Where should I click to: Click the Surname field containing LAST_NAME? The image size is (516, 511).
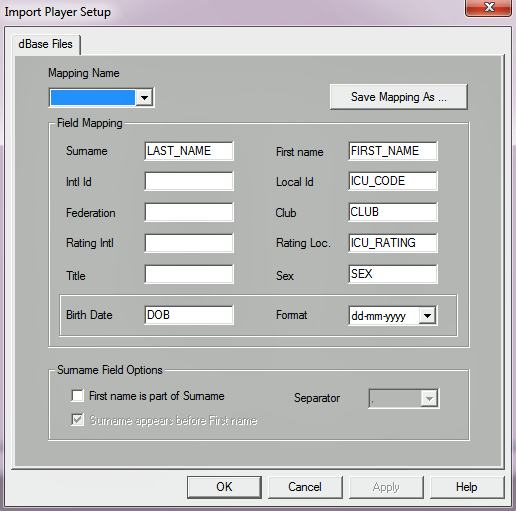pos(189,151)
